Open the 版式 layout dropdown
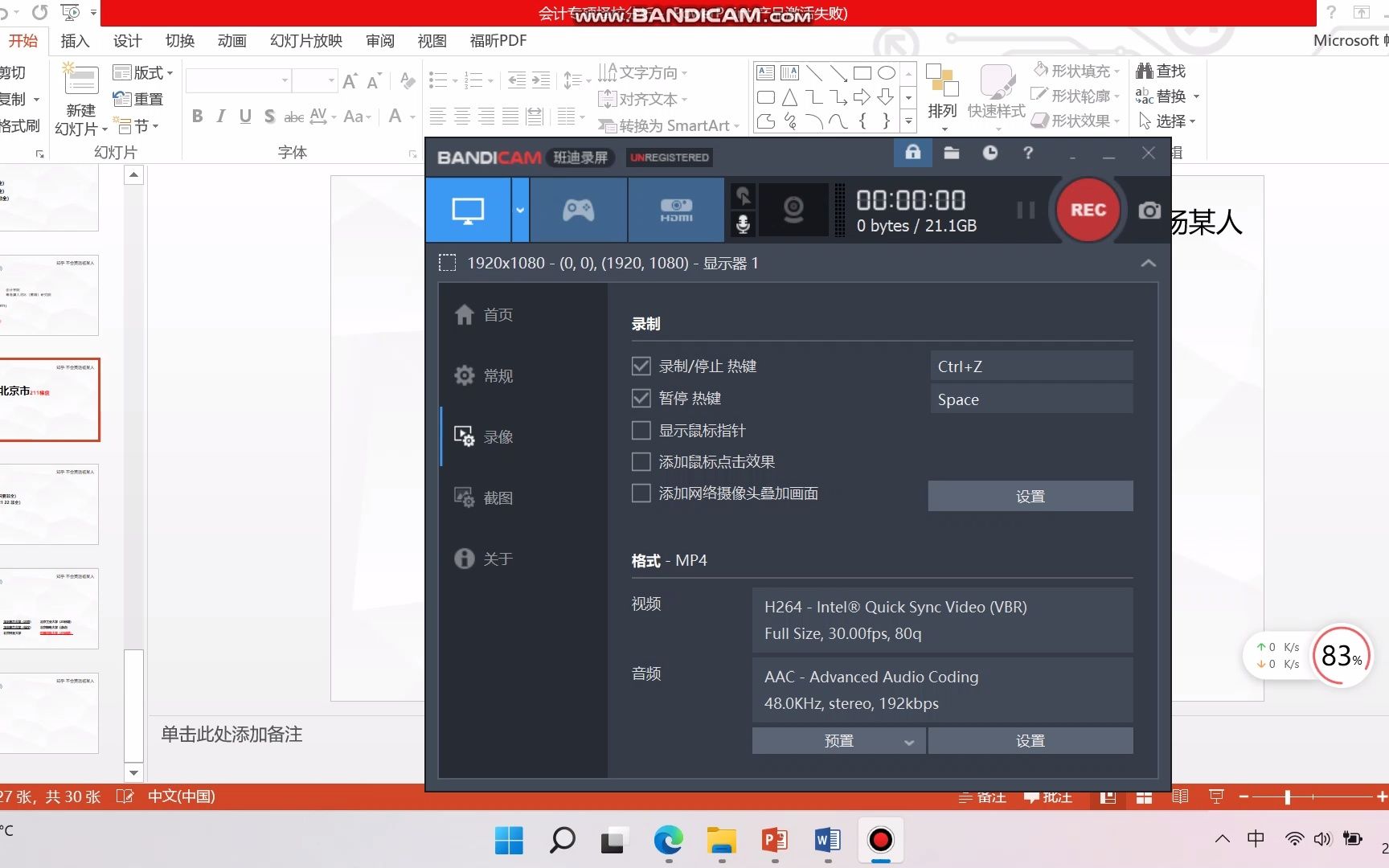Image resolution: width=1389 pixels, height=868 pixels. [x=143, y=73]
